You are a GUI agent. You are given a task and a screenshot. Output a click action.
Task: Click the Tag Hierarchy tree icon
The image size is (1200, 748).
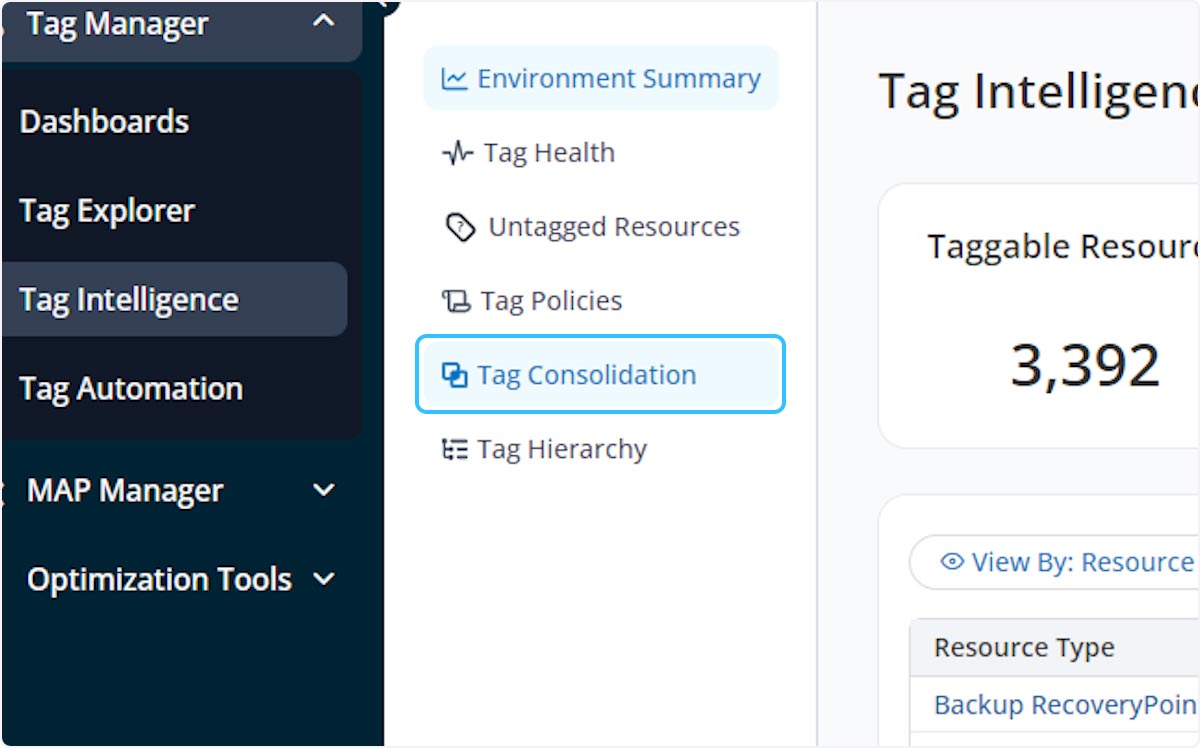tap(455, 450)
